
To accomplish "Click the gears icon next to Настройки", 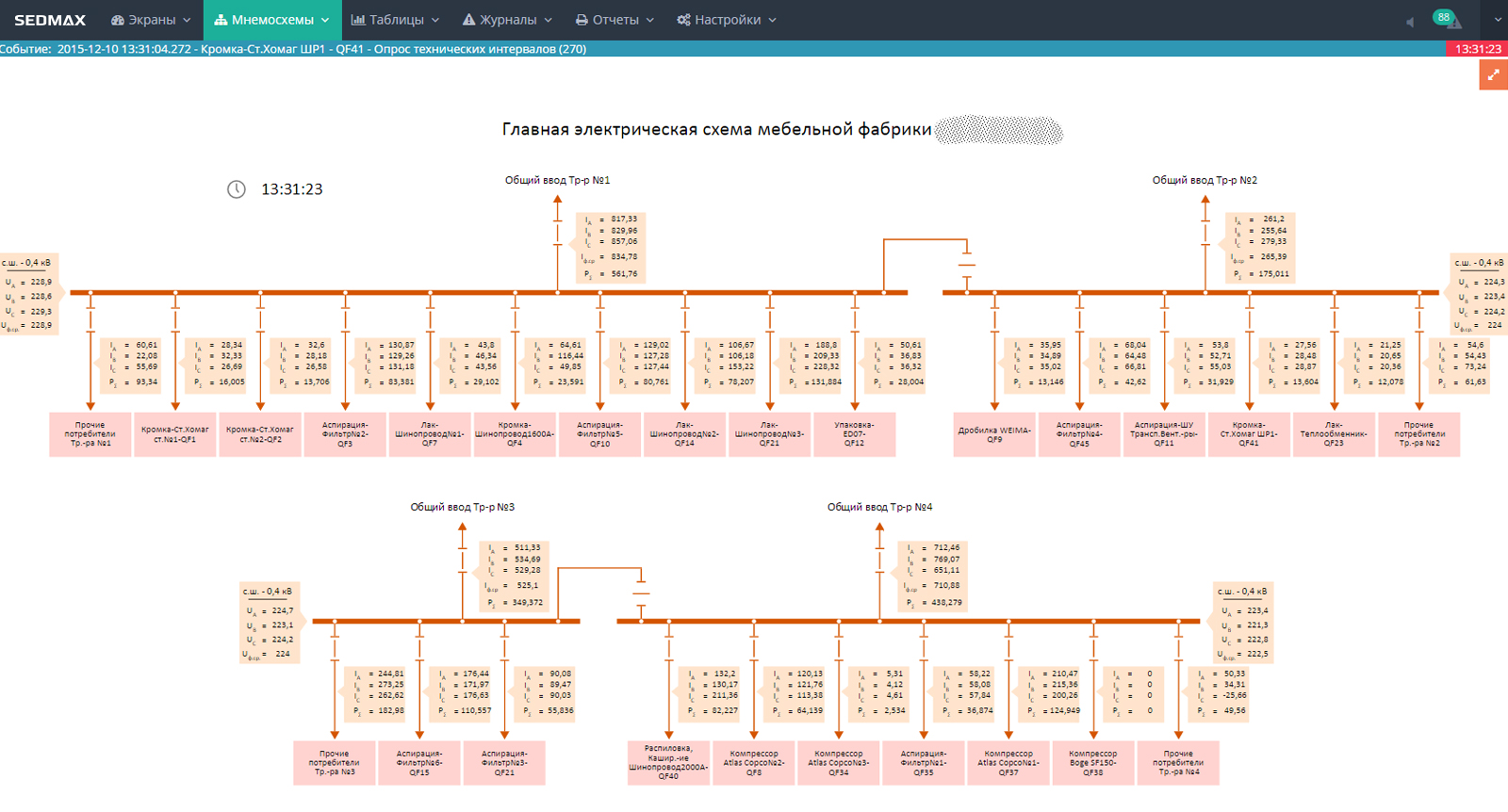I will click(683, 20).
